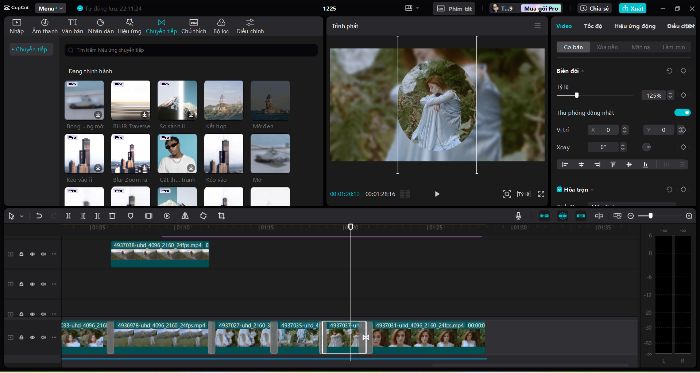Open the Chuyển tiếp transitions panel

(x=162, y=26)
